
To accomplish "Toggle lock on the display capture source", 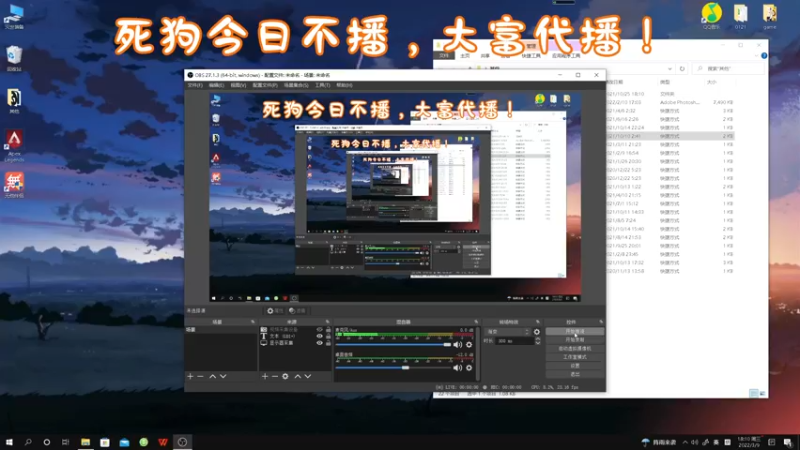I will pyautogui.click(x=328, y=343).
